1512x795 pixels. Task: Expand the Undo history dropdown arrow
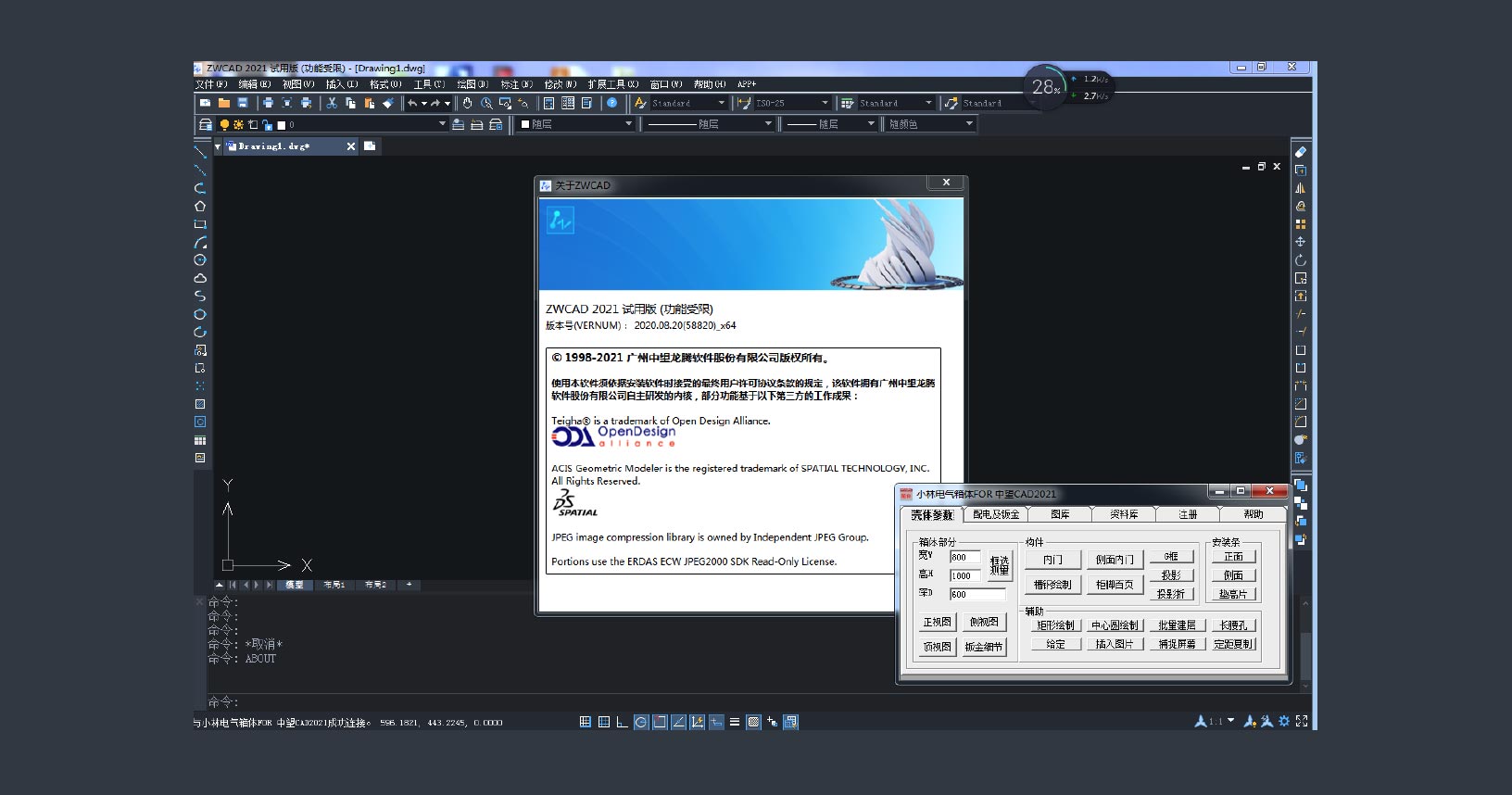pos(424,103)
